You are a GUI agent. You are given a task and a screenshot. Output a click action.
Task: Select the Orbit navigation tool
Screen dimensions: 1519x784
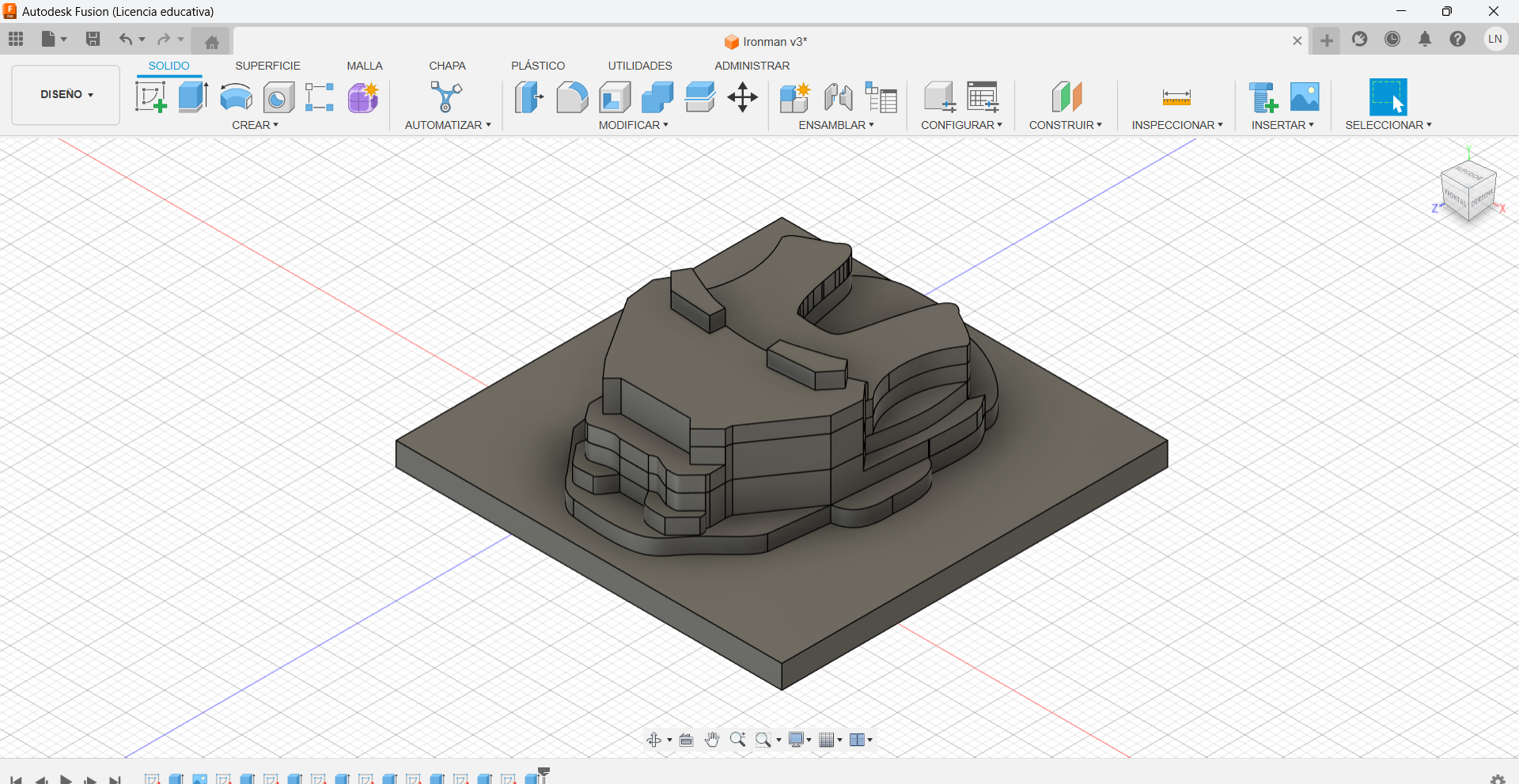[x=654, y=740]
